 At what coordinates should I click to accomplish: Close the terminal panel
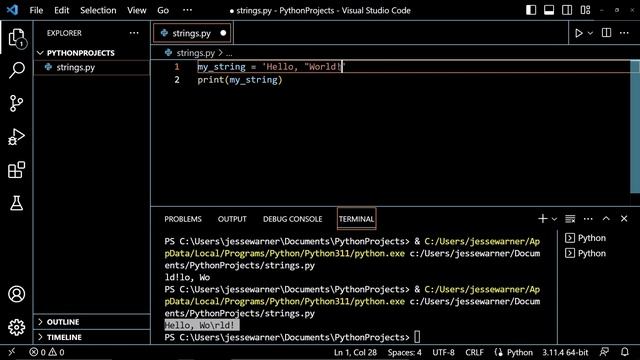click(624, 219)
